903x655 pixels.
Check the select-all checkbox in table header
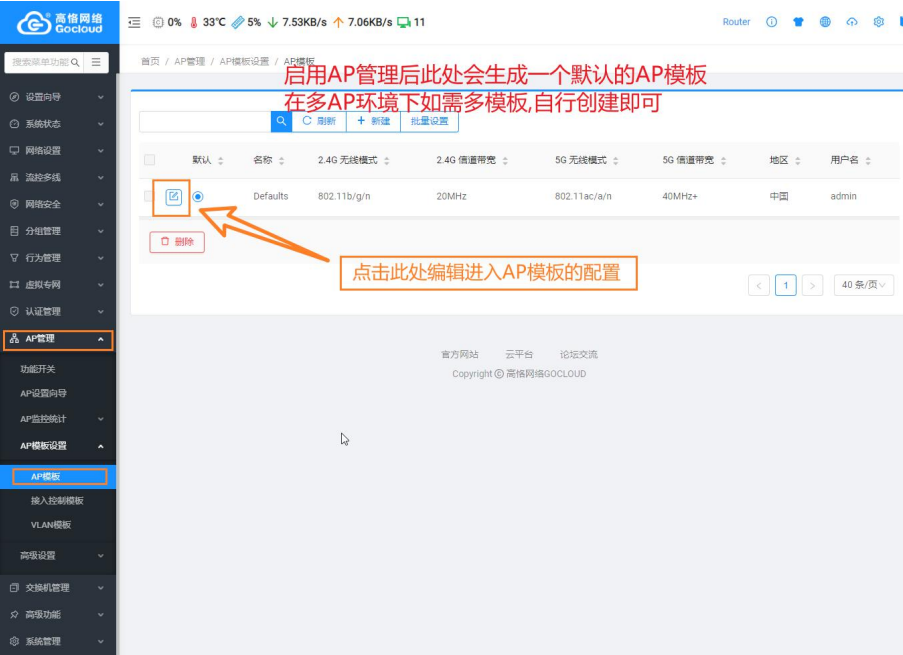coord(150,160)
